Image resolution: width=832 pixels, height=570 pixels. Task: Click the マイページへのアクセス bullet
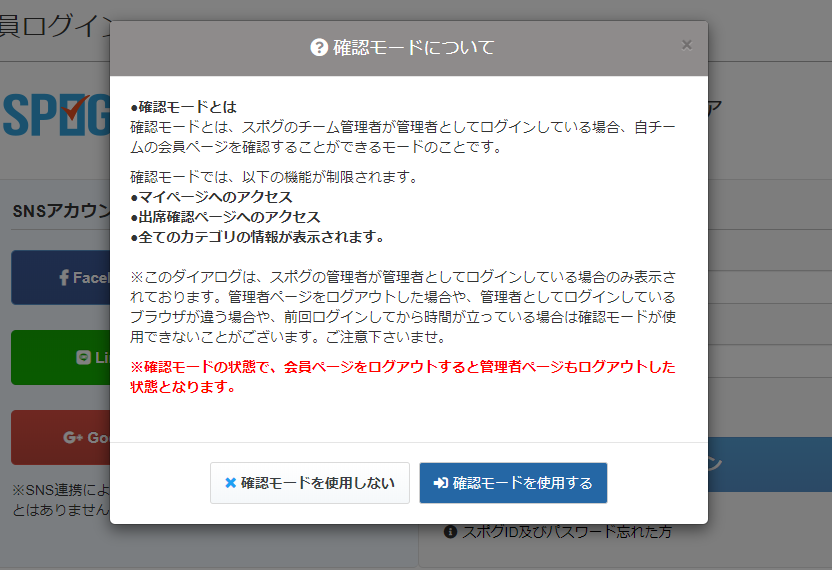coord(211,197)
